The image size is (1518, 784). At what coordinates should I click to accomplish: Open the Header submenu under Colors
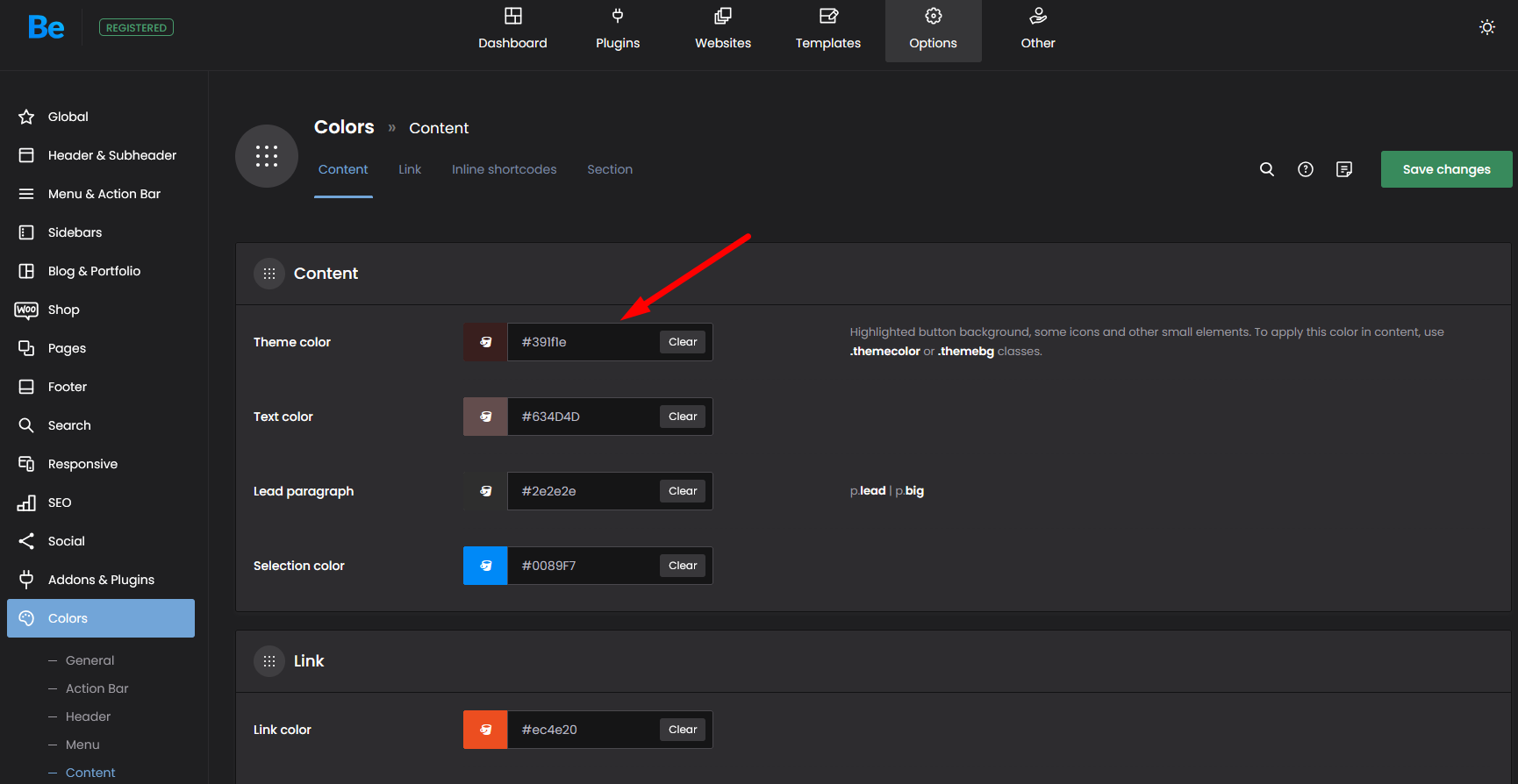tap(88, 716)
